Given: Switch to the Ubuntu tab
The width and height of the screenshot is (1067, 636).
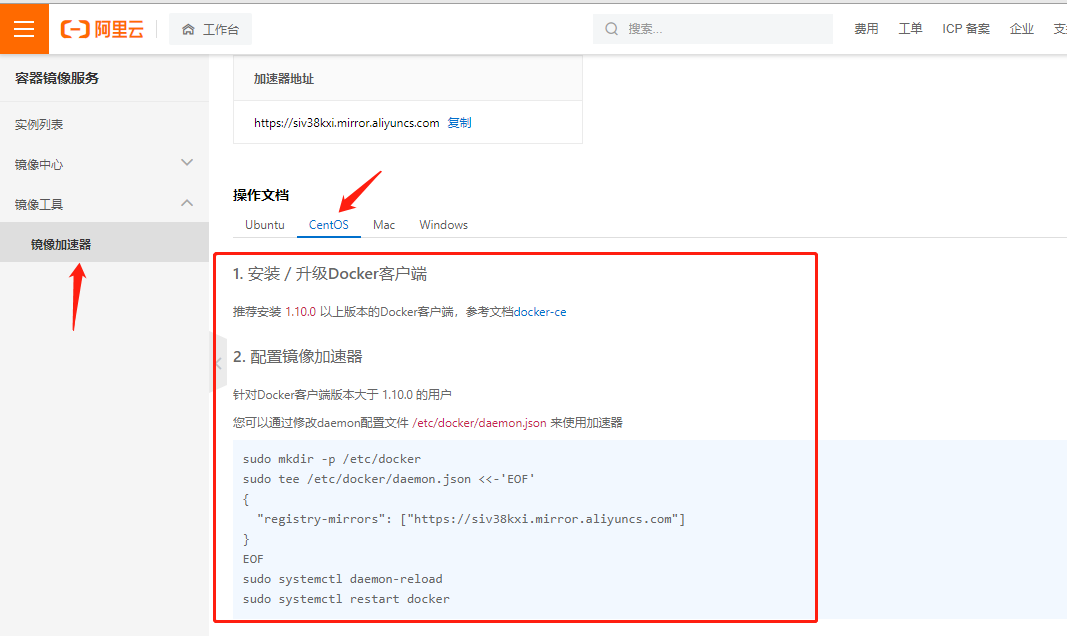Looking at the screenshot, I should (x=265, y=224).
